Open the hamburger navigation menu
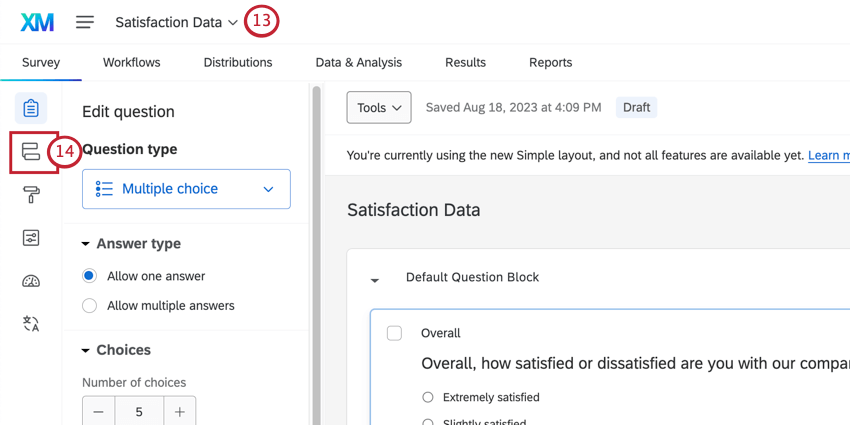The image size is (850, 425). pyautogui.click(x=85, y=22)
